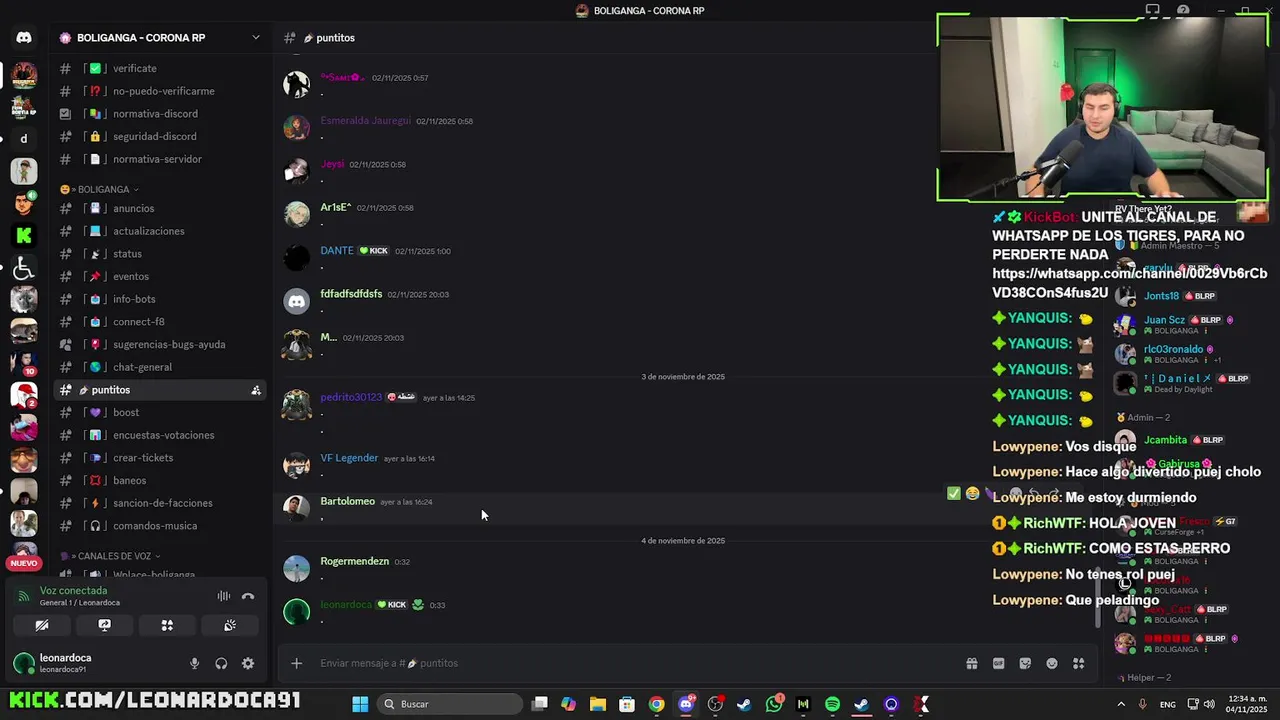
Task: Collapse the CANALES DE VOZ category
Action: pyautogui.click(x=110, y=556)
